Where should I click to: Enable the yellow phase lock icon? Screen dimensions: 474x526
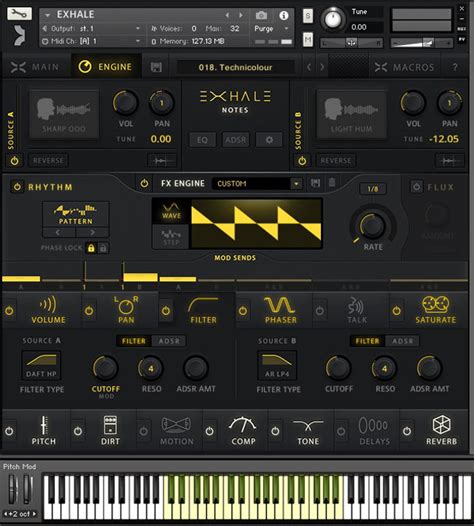pos(91,248)
